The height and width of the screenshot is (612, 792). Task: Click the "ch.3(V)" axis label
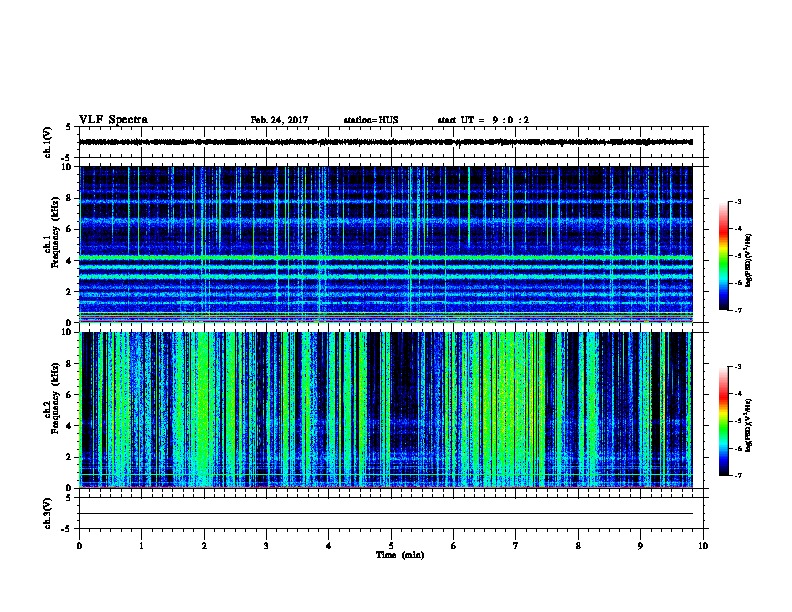click(48, 513)
